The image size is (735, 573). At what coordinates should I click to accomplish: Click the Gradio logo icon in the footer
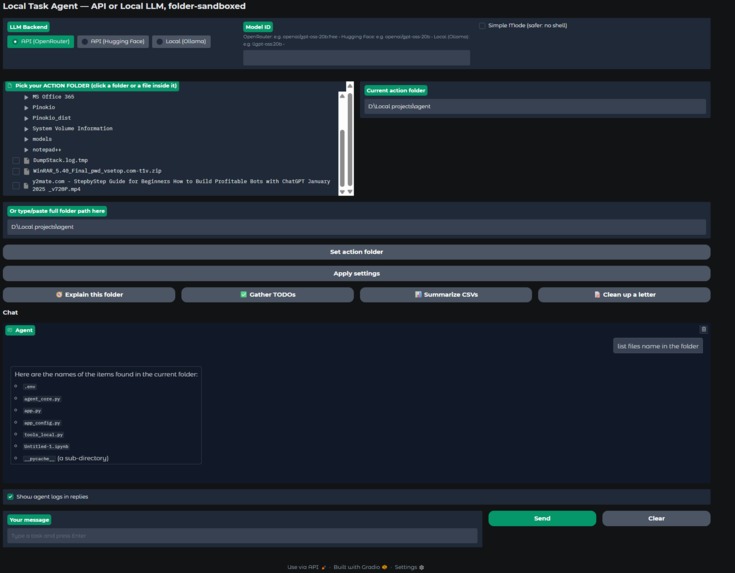pyautogui.click(x=384, y=567)
